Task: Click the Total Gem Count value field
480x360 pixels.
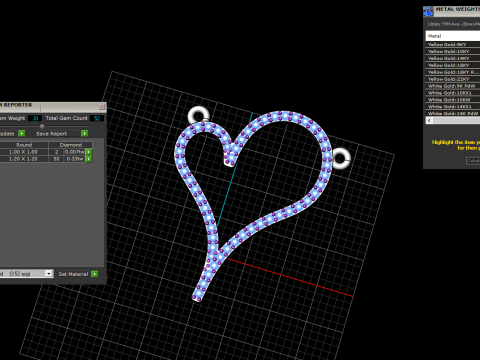Action: point(97,118)
